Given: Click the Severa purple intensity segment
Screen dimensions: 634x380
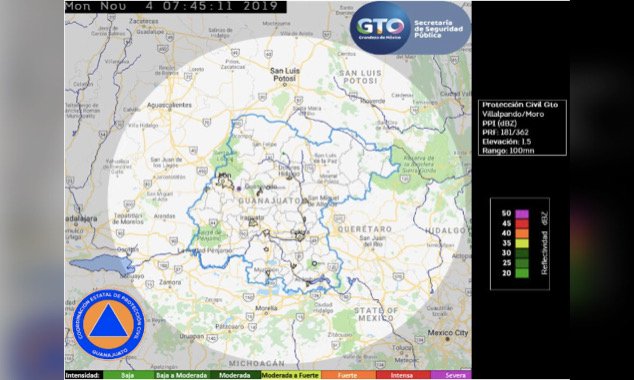Looking at the screenshot, I should 451,376.
